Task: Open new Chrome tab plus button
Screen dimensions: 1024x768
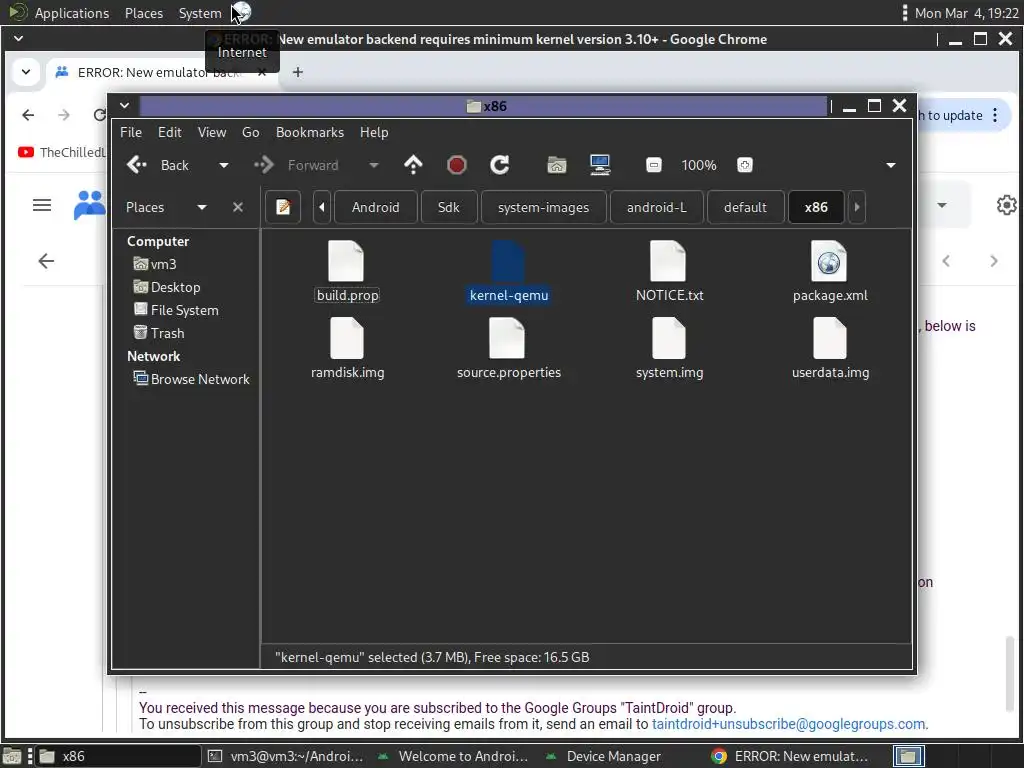Action: [298, 72]
